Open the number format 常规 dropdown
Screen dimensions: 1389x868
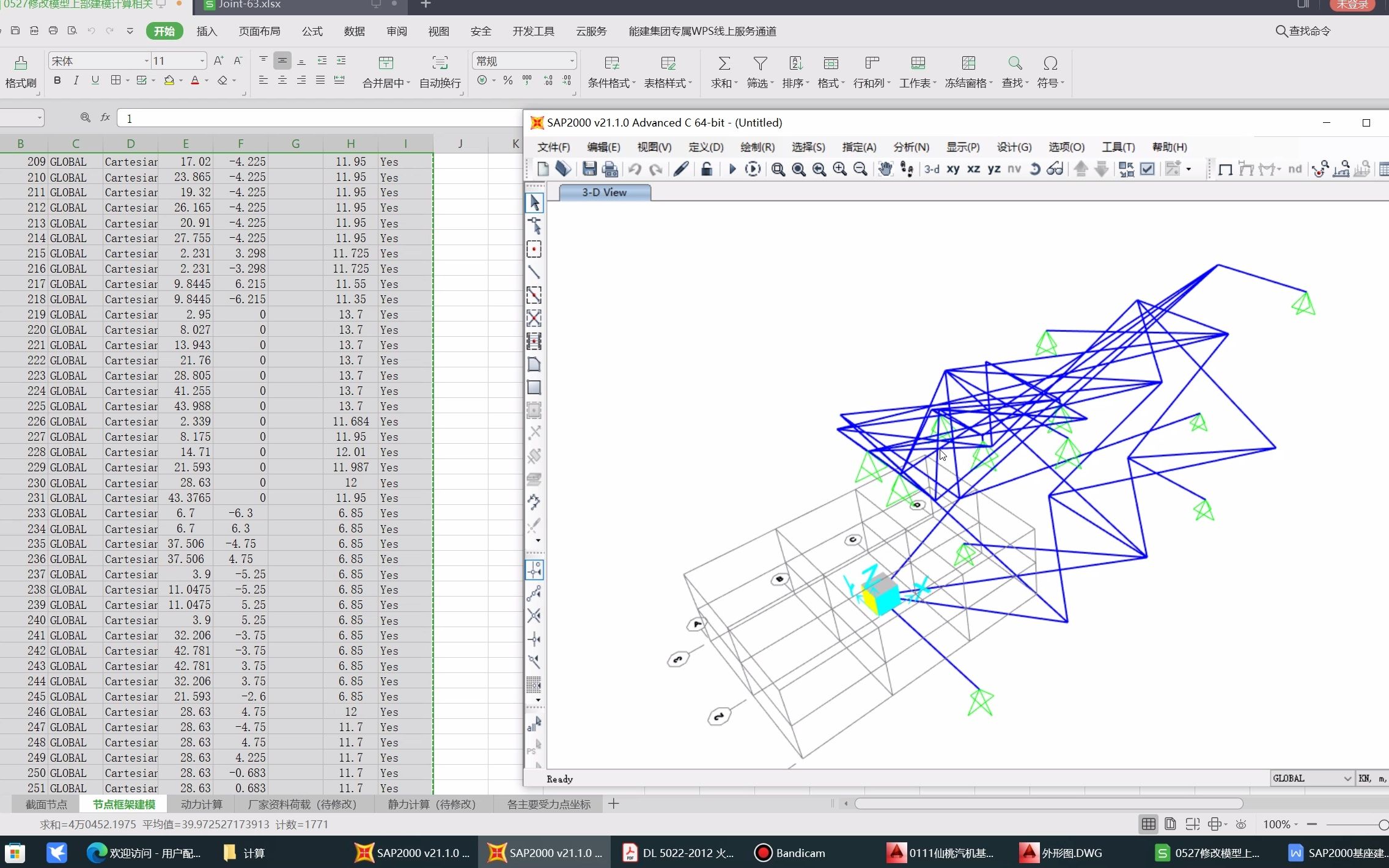[x=572, y=61]
